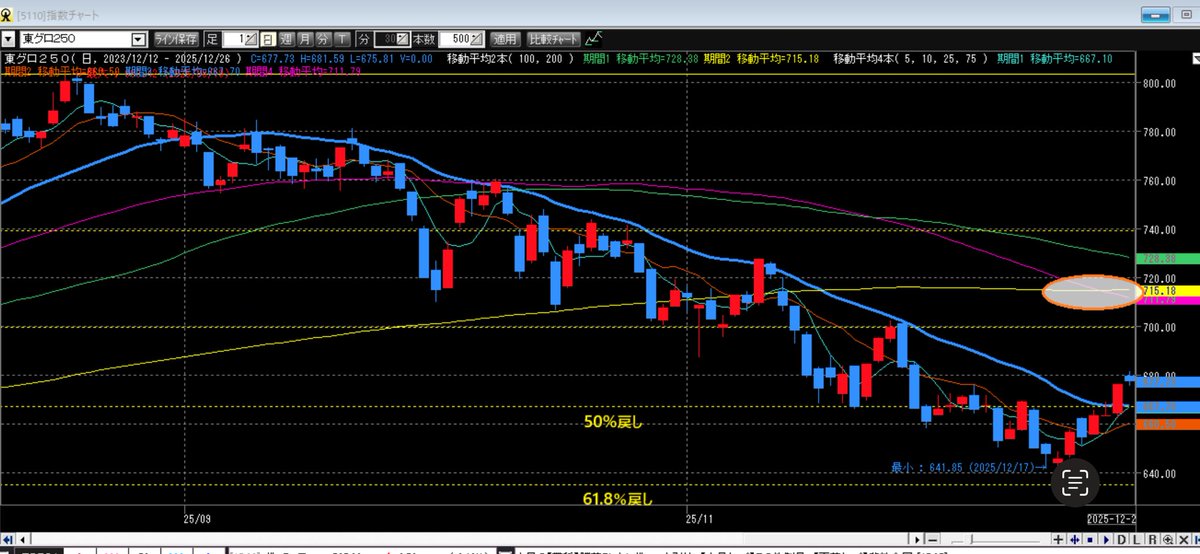
Task: Switch to the 週 weekly timeframe
Action: click(x=287, y=39)
